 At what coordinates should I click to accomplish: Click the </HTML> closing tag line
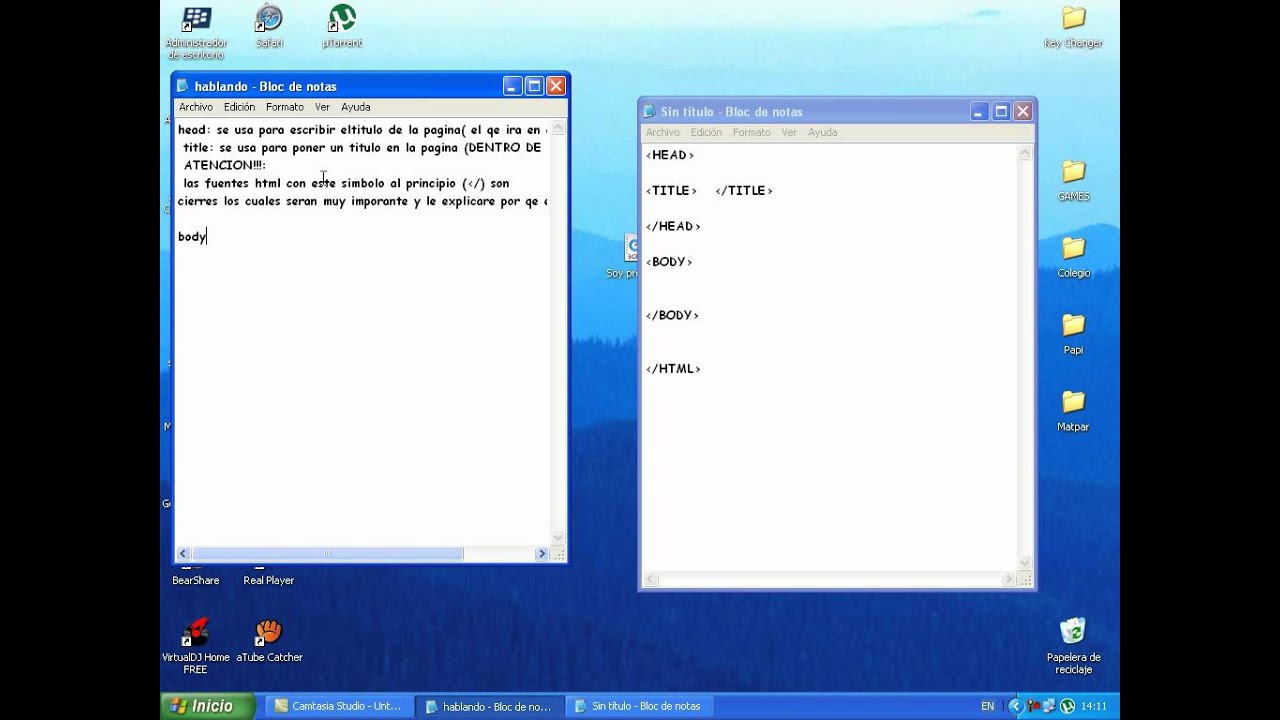click(x=673, y=369)
